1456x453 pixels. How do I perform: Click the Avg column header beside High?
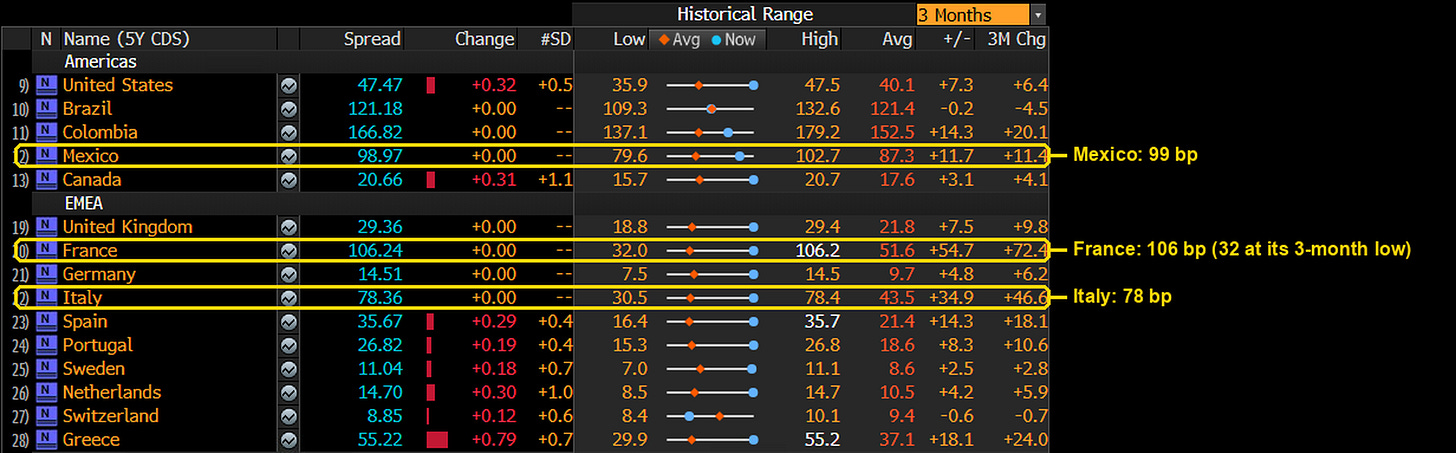898,39
